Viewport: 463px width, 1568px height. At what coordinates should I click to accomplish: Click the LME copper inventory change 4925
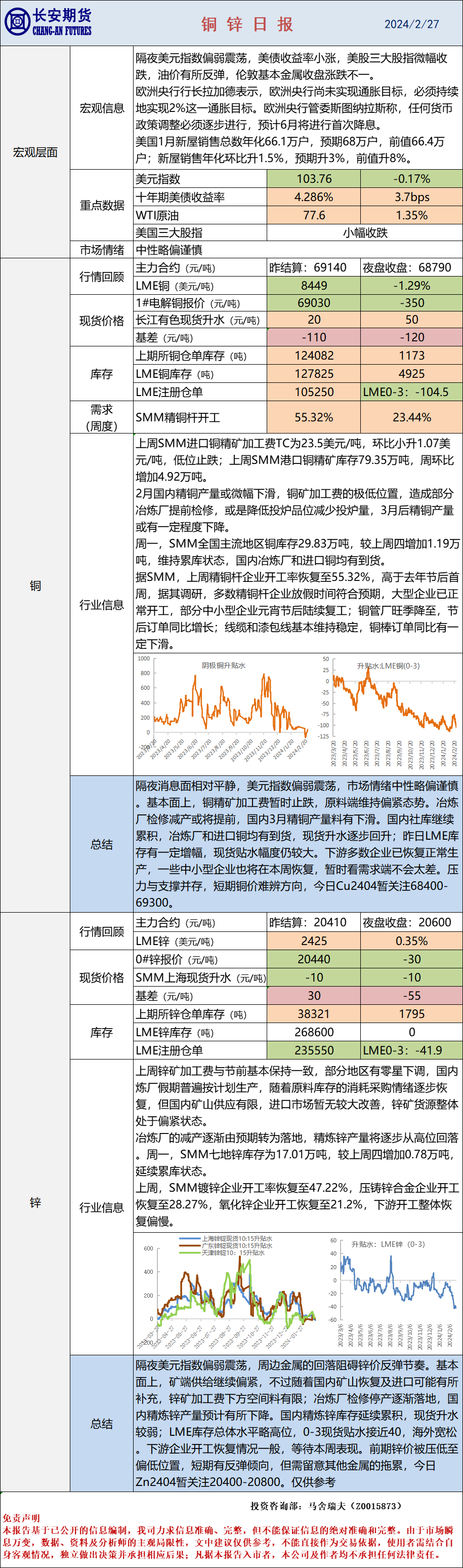coord(411,374)
